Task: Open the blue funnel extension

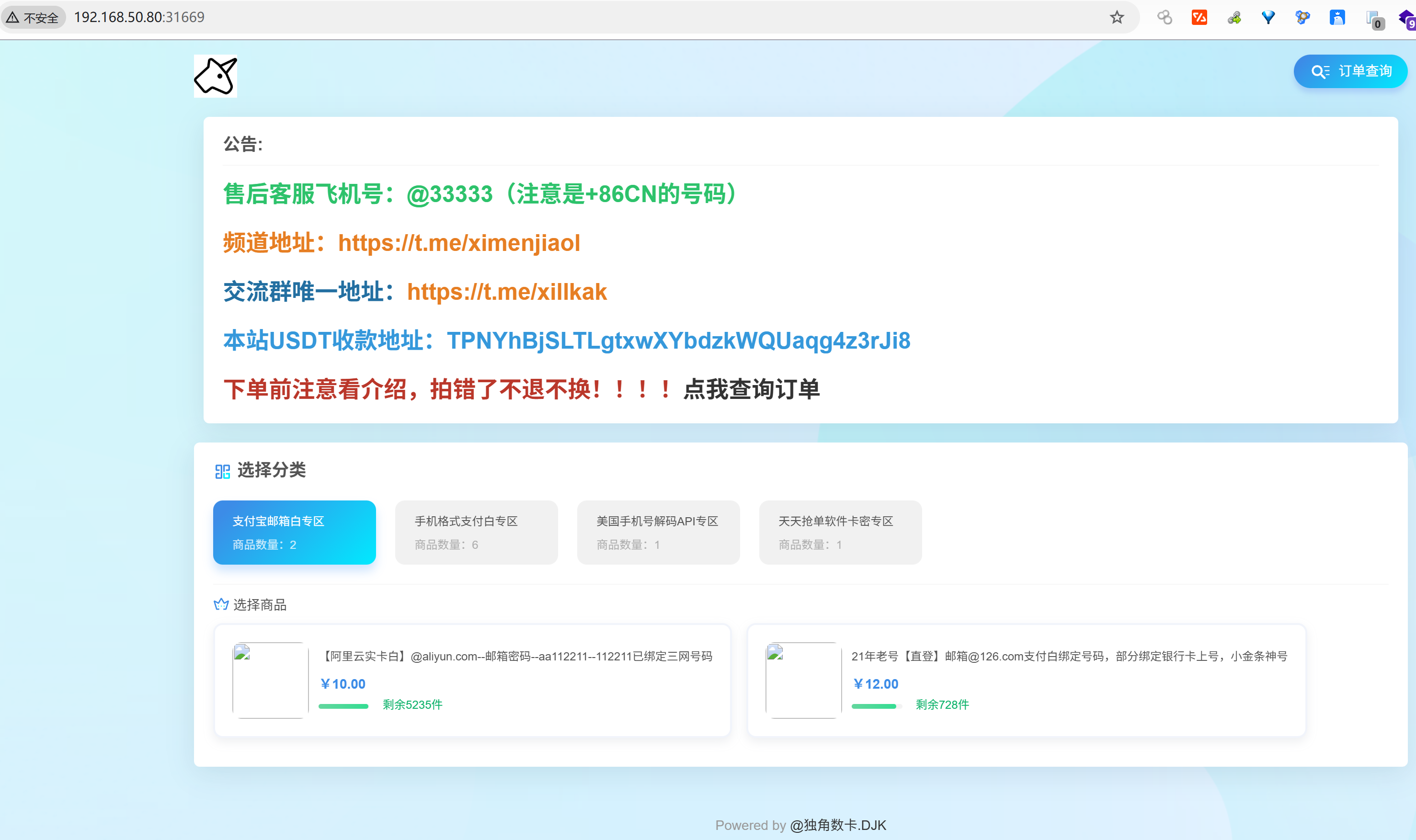Action: [1268, 18]
